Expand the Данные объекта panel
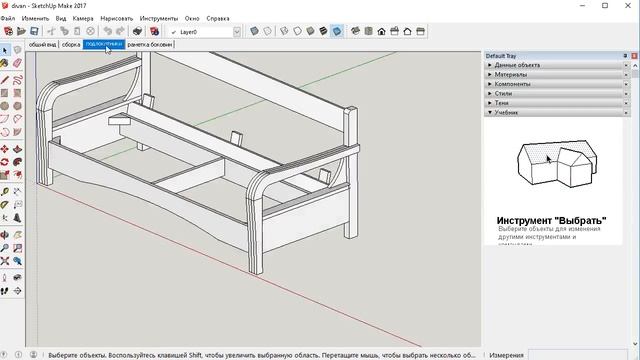Screen dimensions: 640x360 [557, 65]
